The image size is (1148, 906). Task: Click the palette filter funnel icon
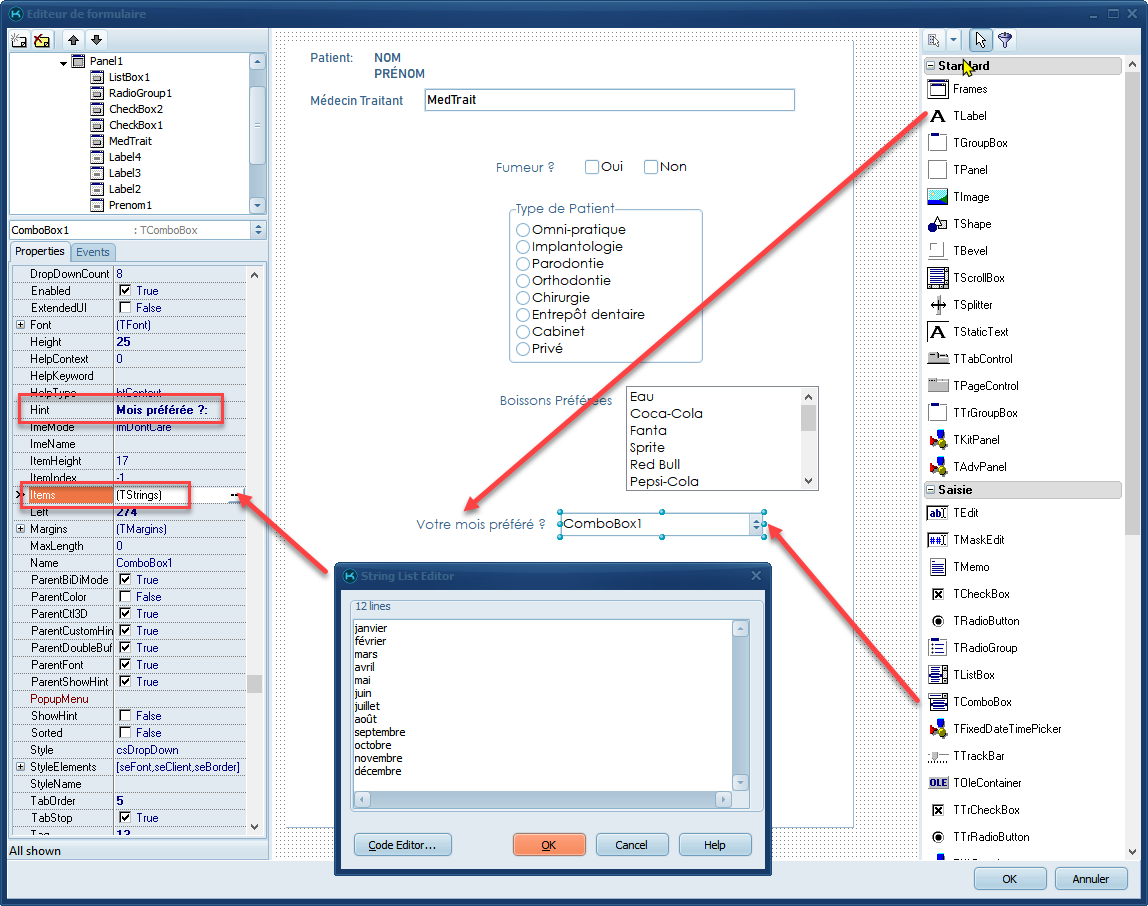click(x=1004, y=40)
